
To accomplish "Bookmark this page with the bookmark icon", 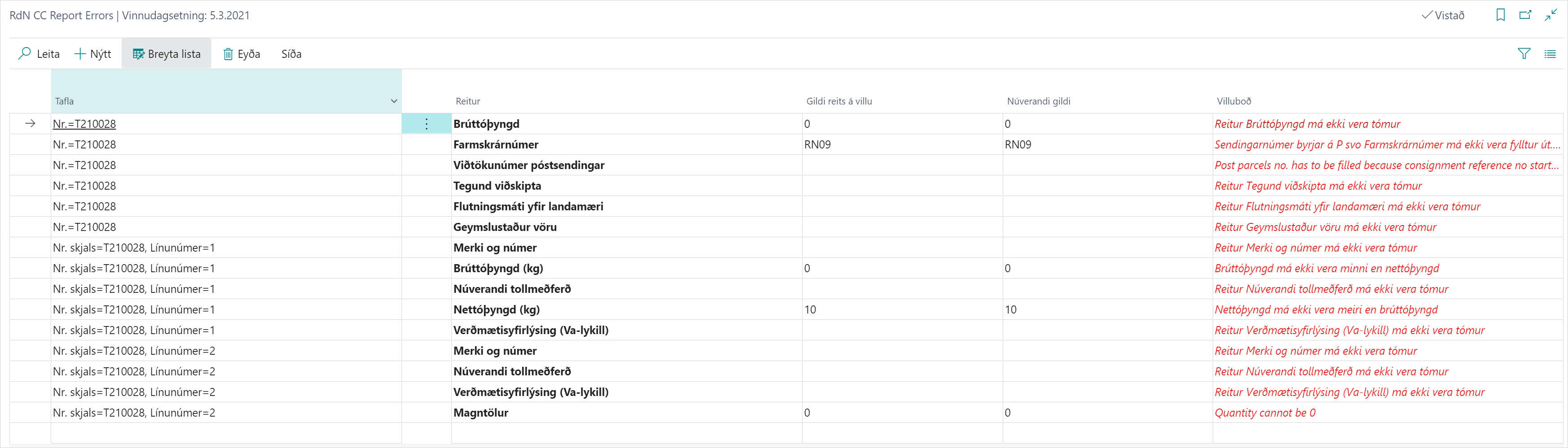I will [1500, 15].
